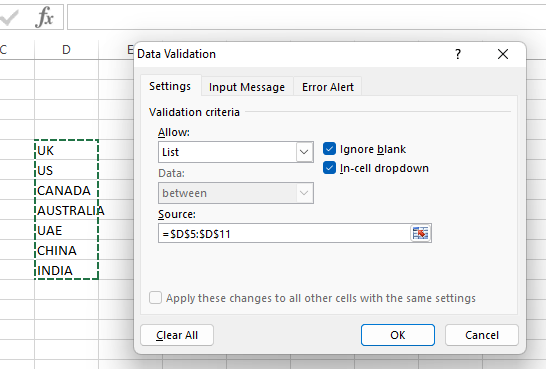Click the Clear All button

(177, 335)
